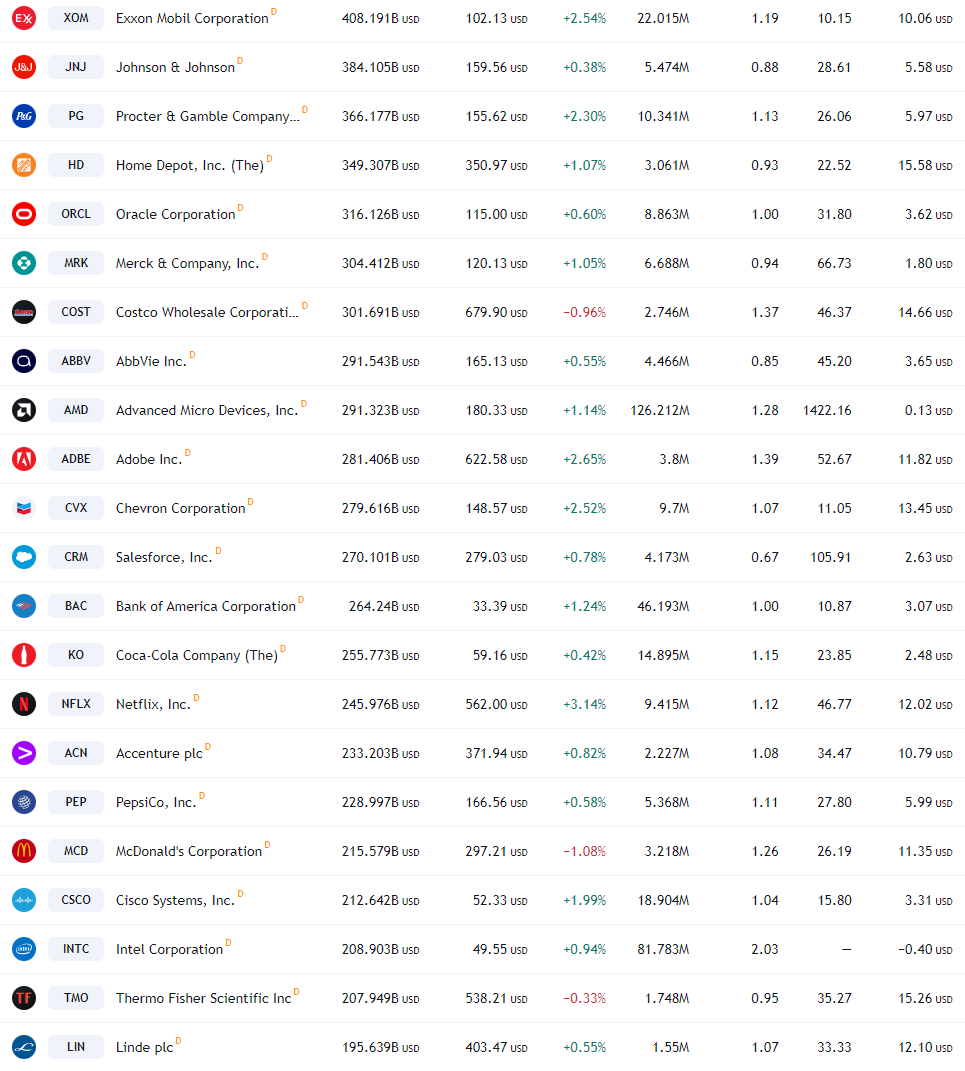
Task: Click the Accenture logo icon
Action: tap(24, 753)
